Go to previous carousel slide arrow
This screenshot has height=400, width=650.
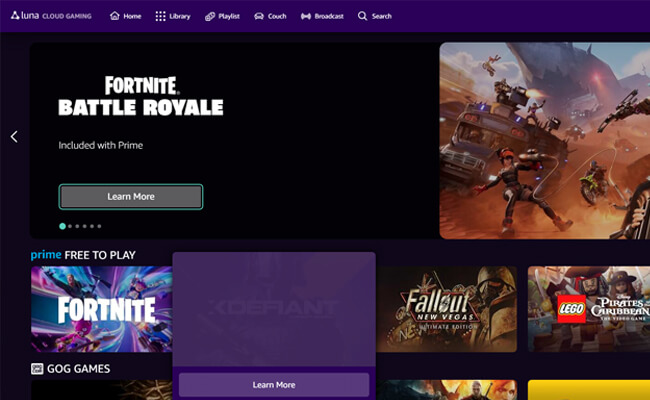(x=14, y=136)
